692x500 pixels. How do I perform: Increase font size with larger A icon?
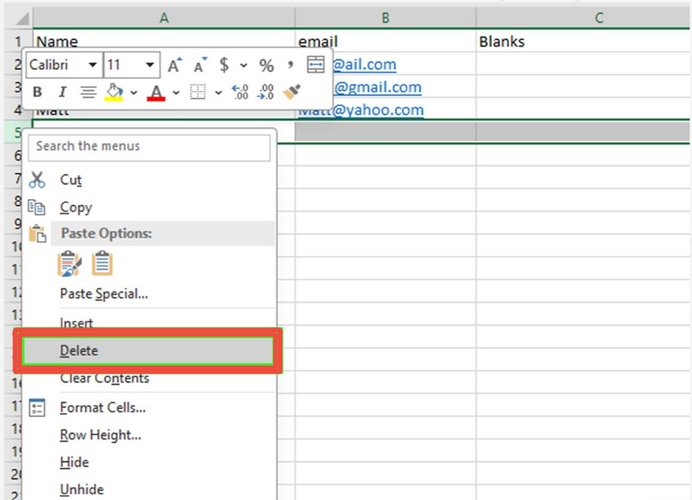[x=175, y=65]
